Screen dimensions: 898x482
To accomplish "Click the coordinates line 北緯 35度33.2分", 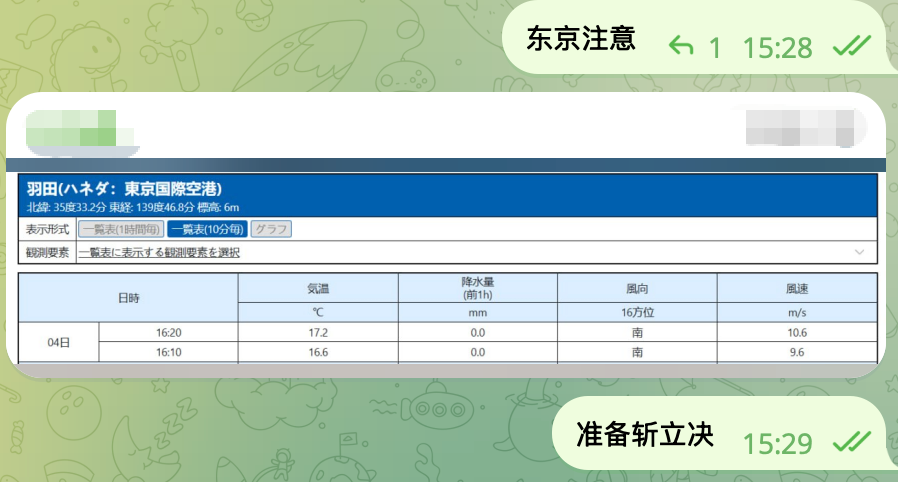I will (133, 207).
